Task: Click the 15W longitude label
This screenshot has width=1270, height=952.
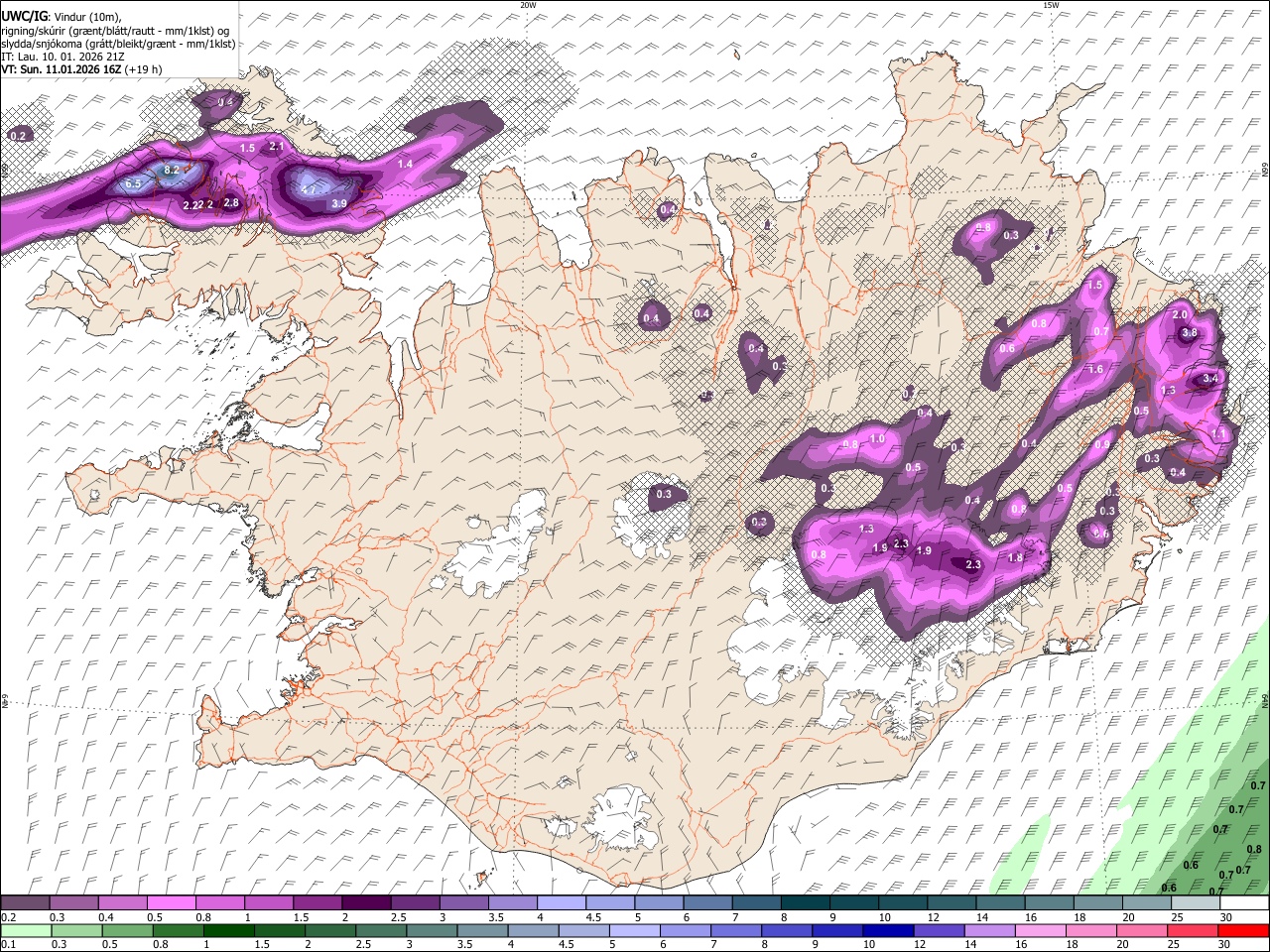Action: tap(1051, 5)
